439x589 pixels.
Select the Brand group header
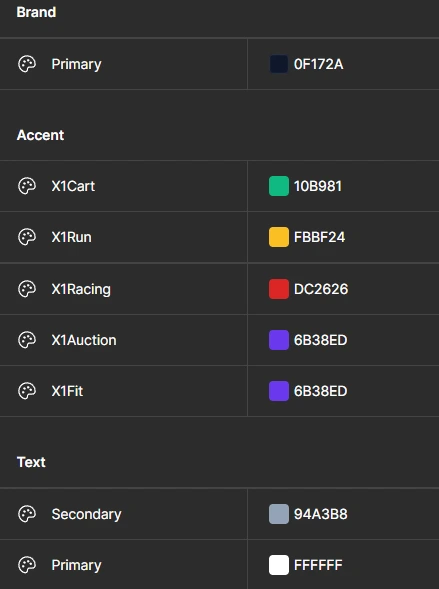click(36, 12)
